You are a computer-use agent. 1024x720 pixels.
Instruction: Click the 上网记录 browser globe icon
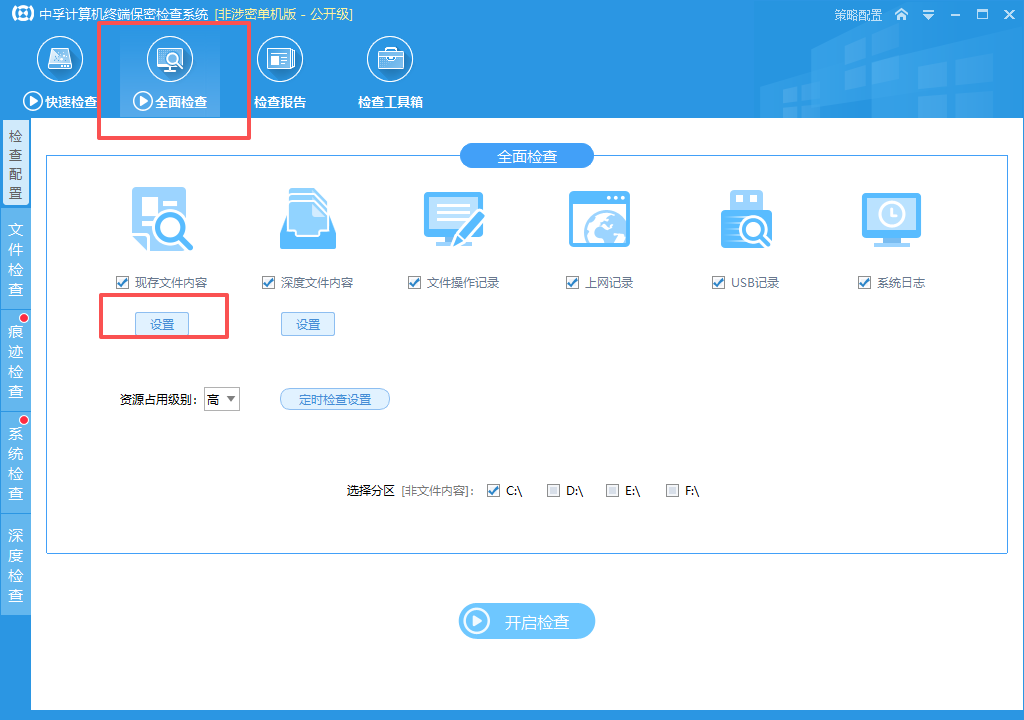[x=600, y=219]
